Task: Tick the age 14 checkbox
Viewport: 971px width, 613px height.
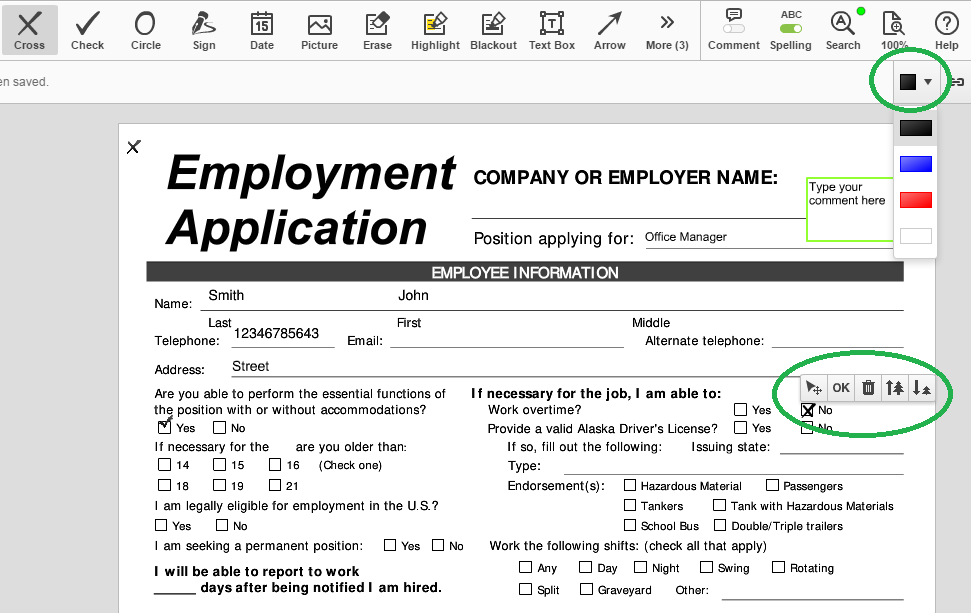Action: 164,464
